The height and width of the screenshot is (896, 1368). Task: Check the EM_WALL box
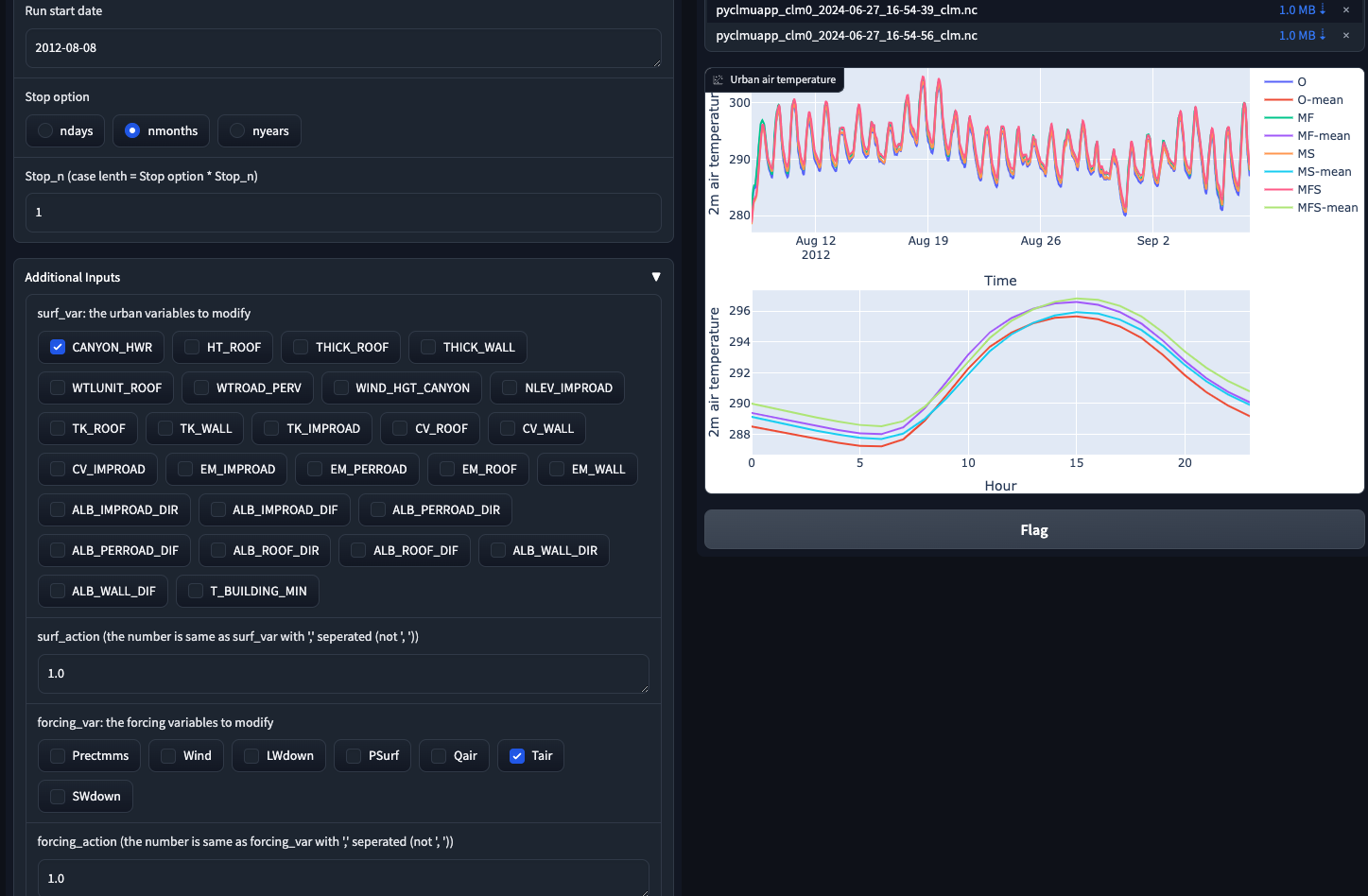point(557,469)
